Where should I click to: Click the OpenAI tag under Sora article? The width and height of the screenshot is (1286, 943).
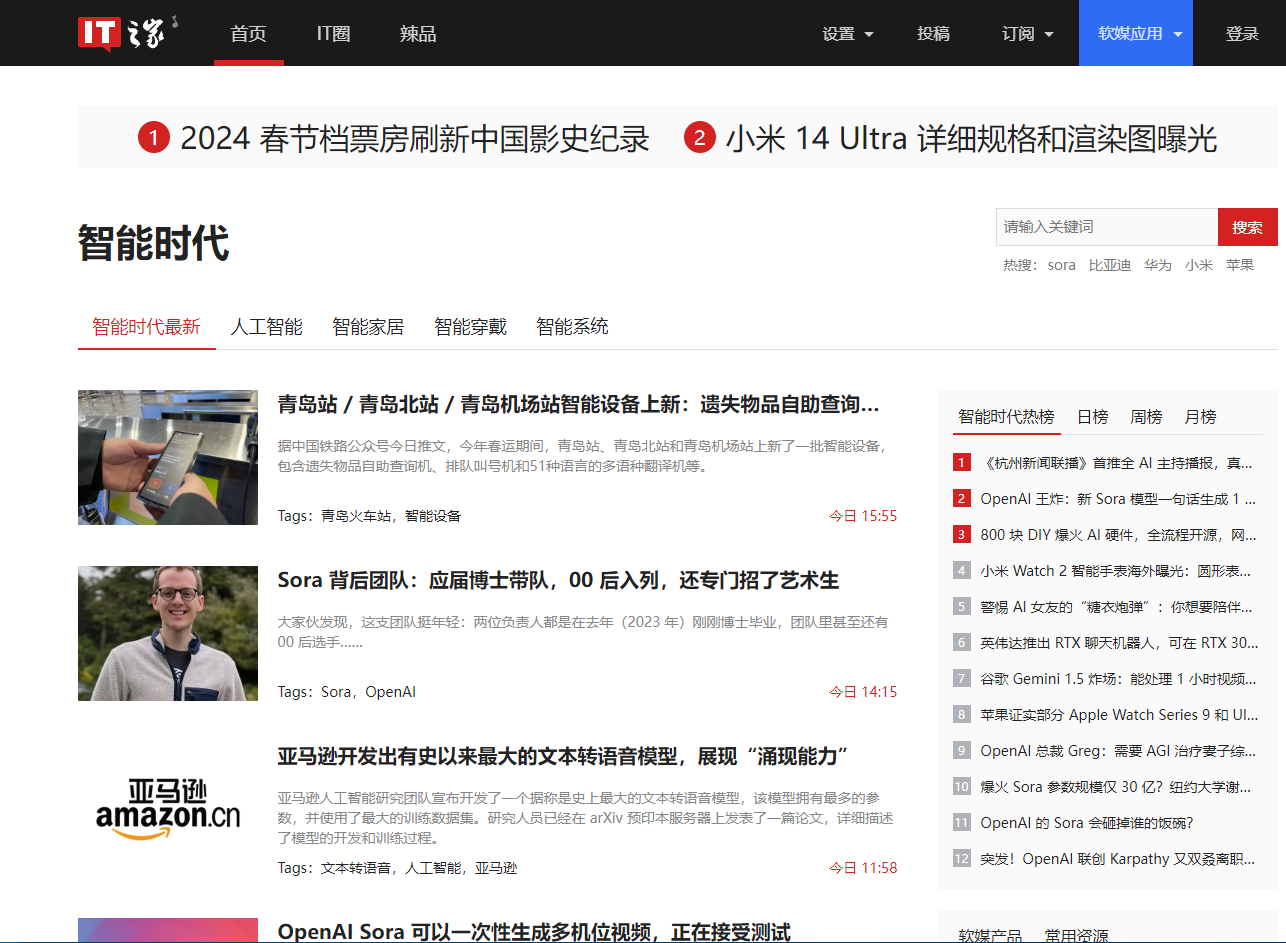390,692
